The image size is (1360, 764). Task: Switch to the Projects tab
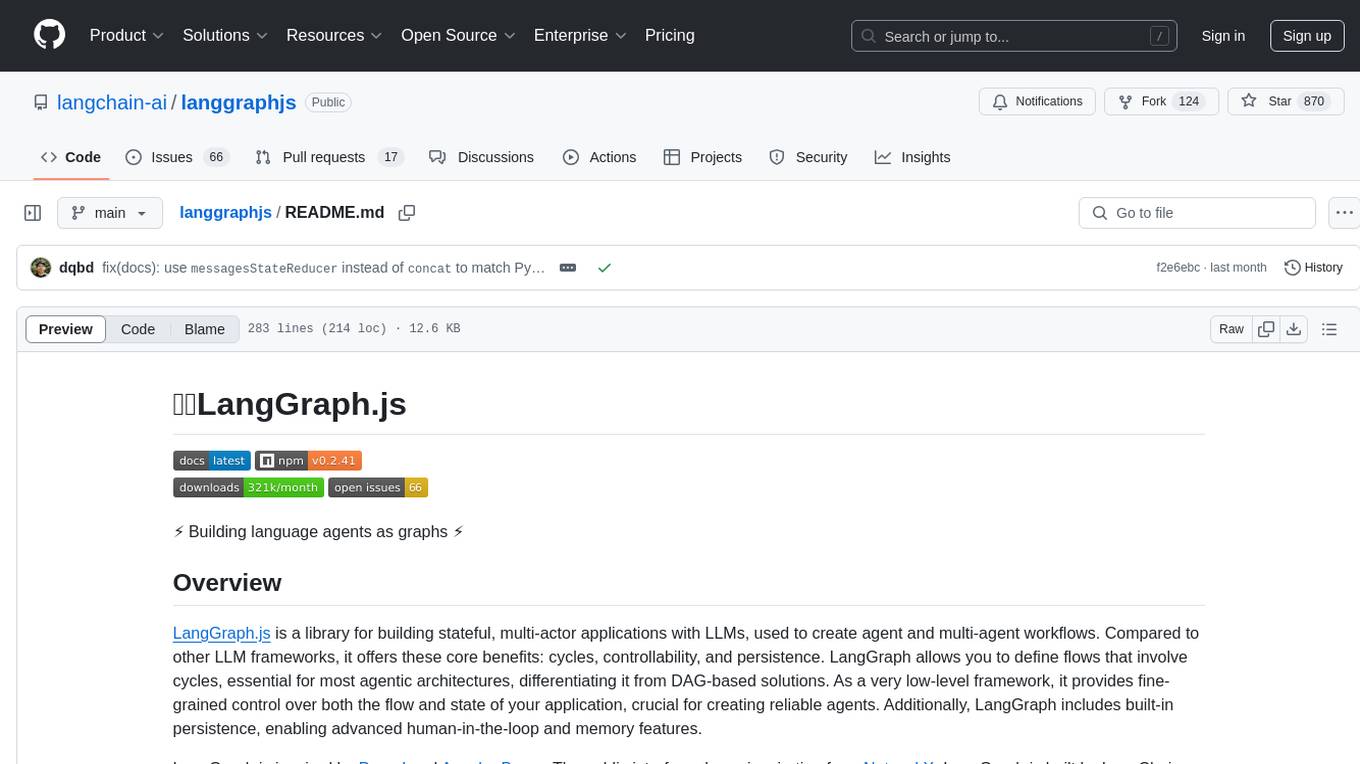tap(702, 157)
